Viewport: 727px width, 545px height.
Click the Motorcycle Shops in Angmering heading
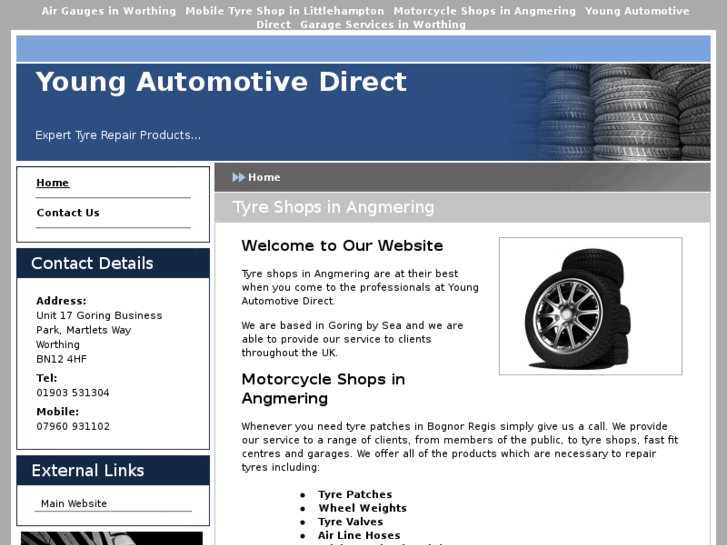pyautogui.click(x=323, y=389)
